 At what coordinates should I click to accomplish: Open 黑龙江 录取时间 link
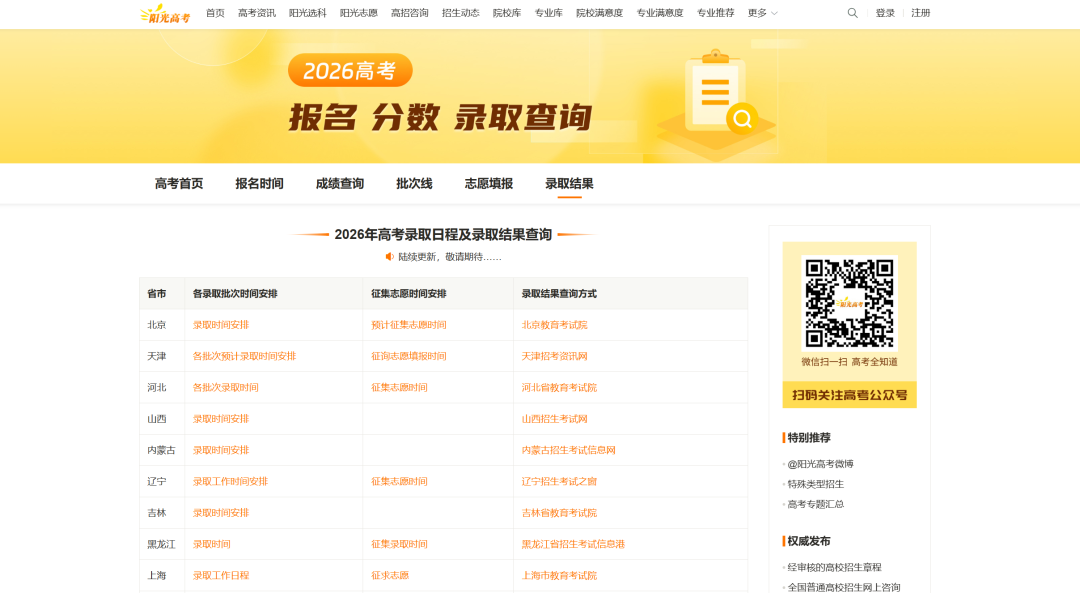tap(211, 544)
